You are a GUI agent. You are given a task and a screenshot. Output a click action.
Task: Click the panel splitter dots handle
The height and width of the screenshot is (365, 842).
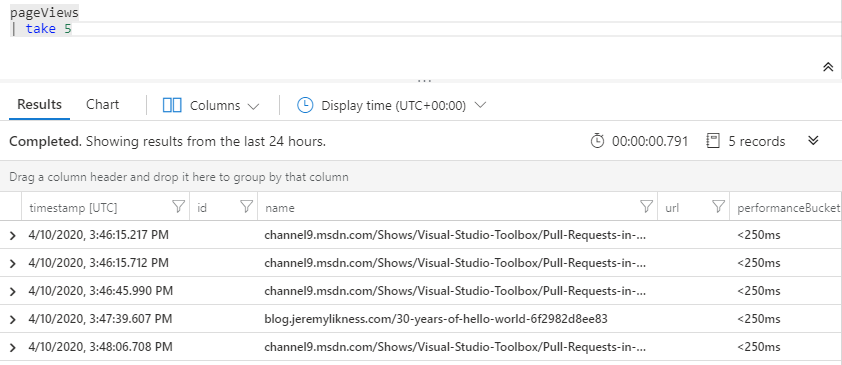pyautogui.click(x=424, y=81)
